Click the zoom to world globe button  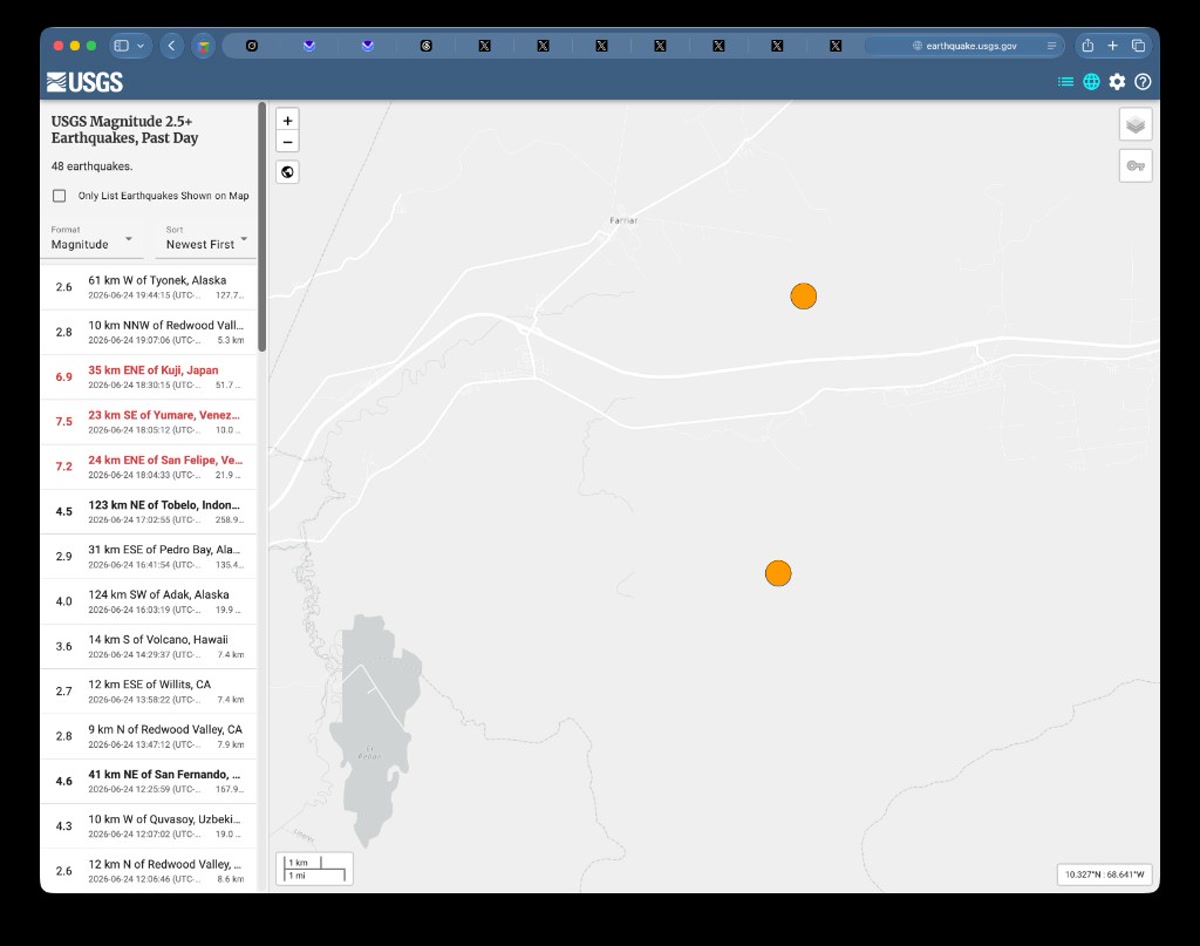click(x=288, y=172)
